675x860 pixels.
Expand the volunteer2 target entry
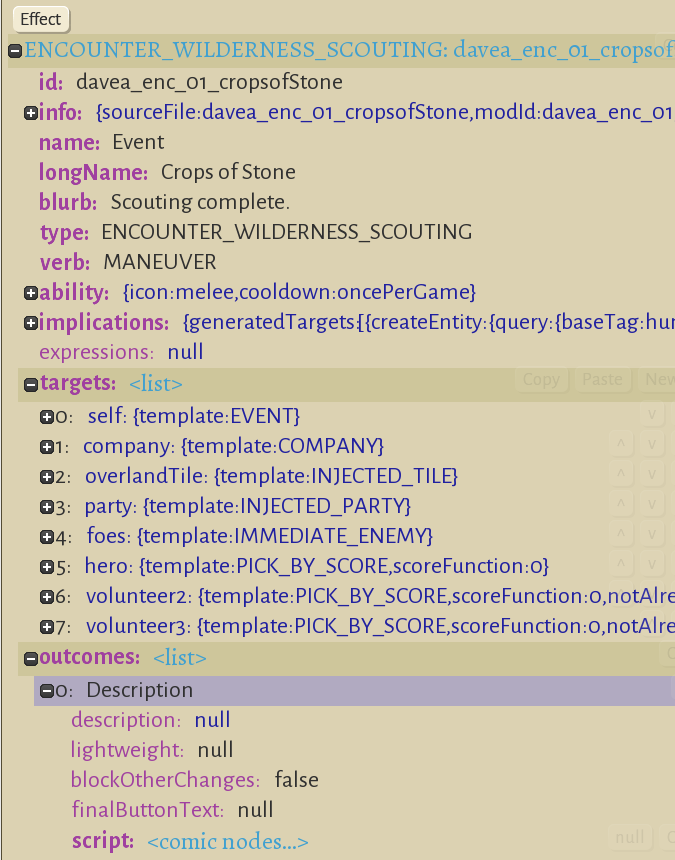pyautogui.click(x=47, y=598)
